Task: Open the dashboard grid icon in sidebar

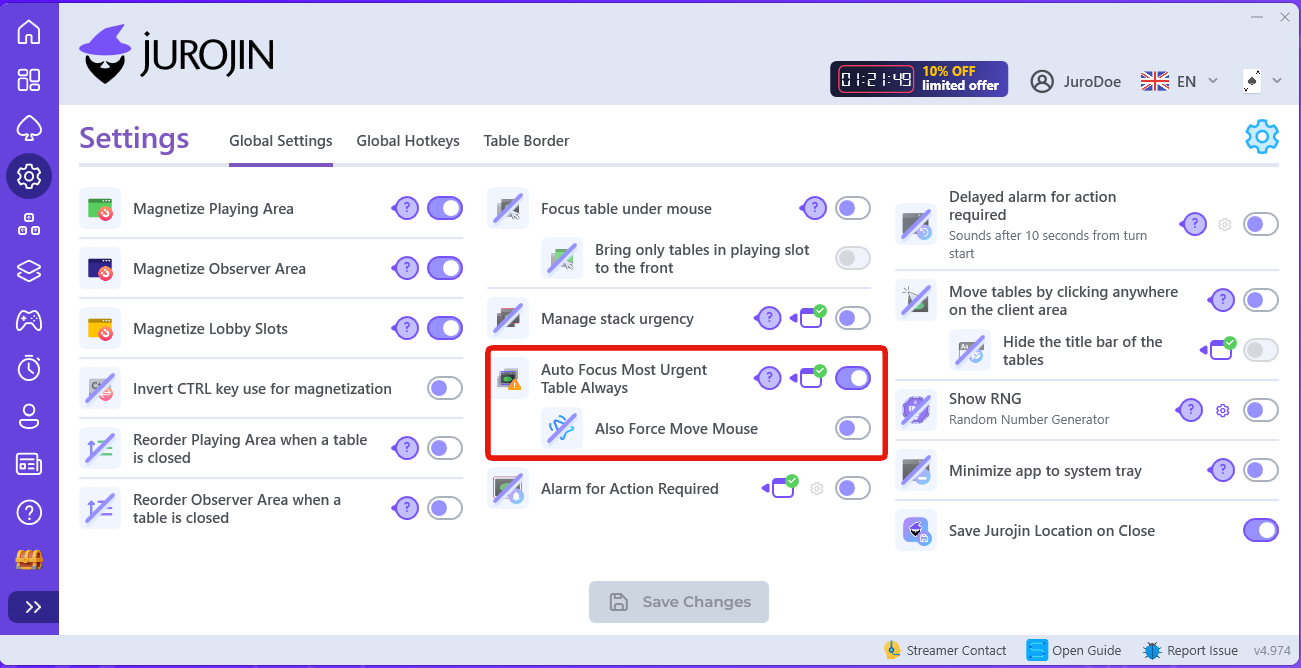Action: coord(29,80)
